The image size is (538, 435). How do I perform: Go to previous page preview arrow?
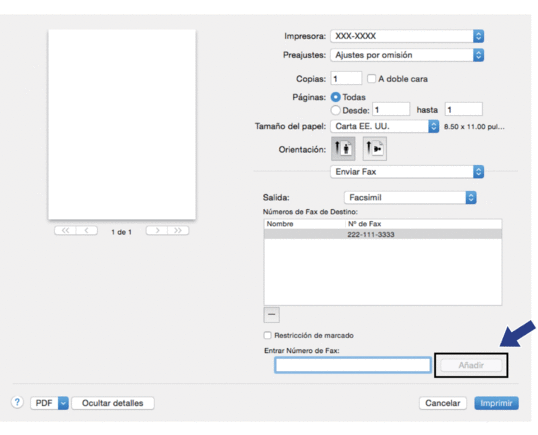click(x=86, y=231)
